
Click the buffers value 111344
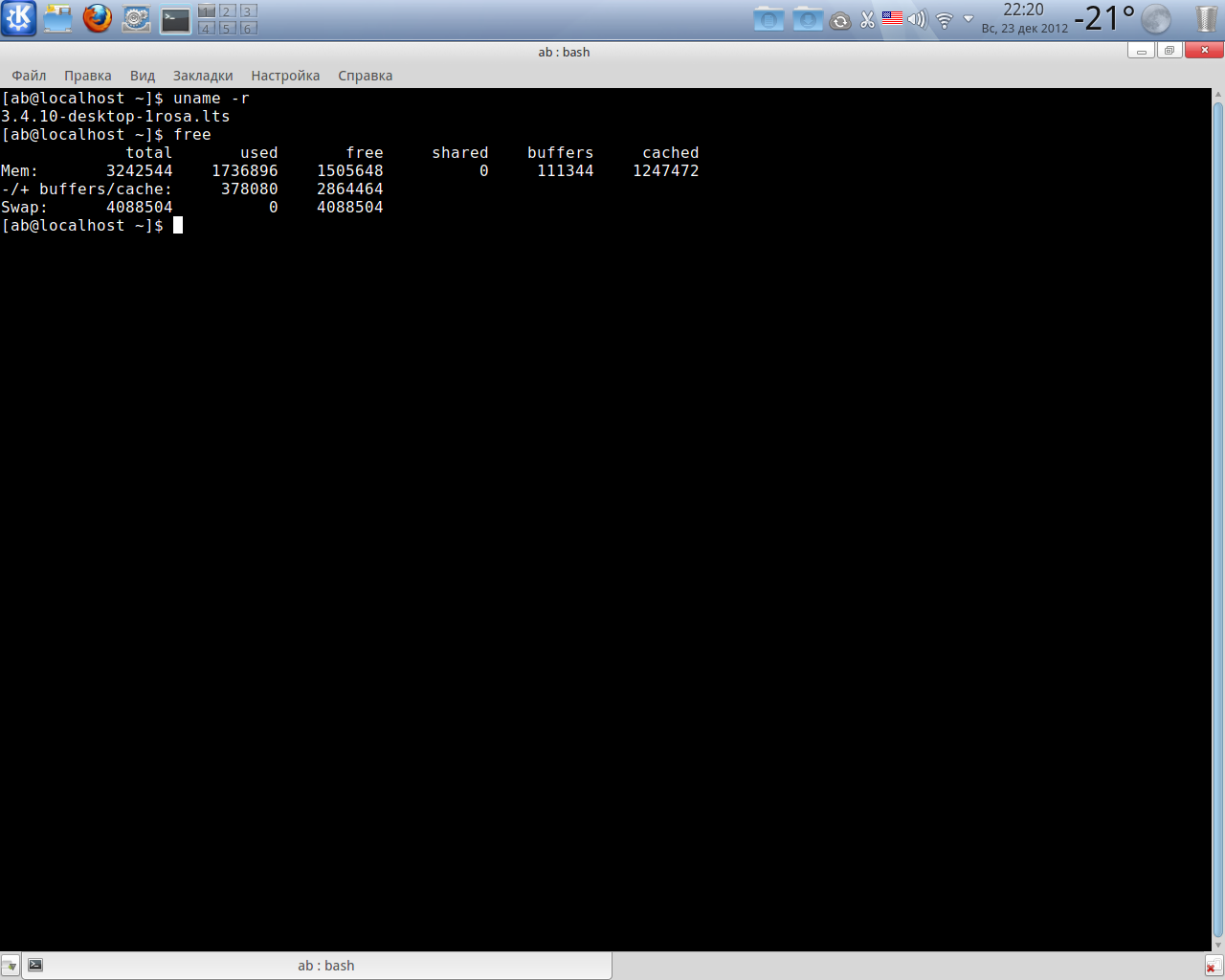(566, 171)
